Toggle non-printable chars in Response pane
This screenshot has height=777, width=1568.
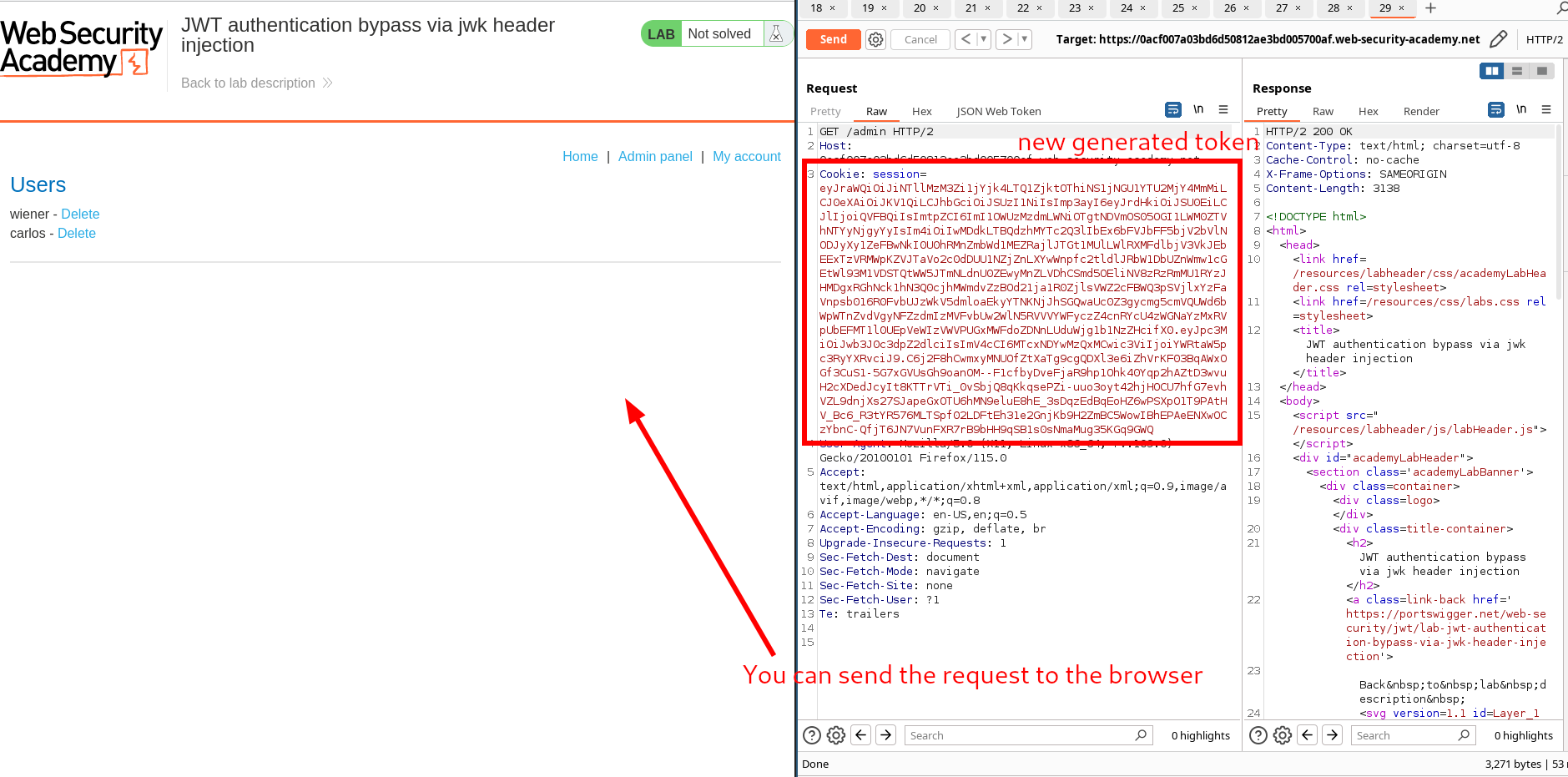(1521, 109)
